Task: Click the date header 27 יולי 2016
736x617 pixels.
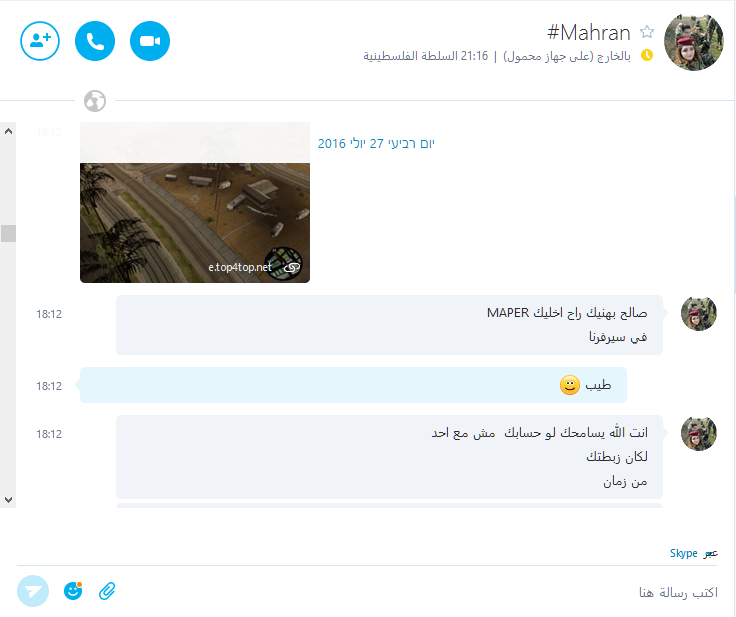Action: 376,144
